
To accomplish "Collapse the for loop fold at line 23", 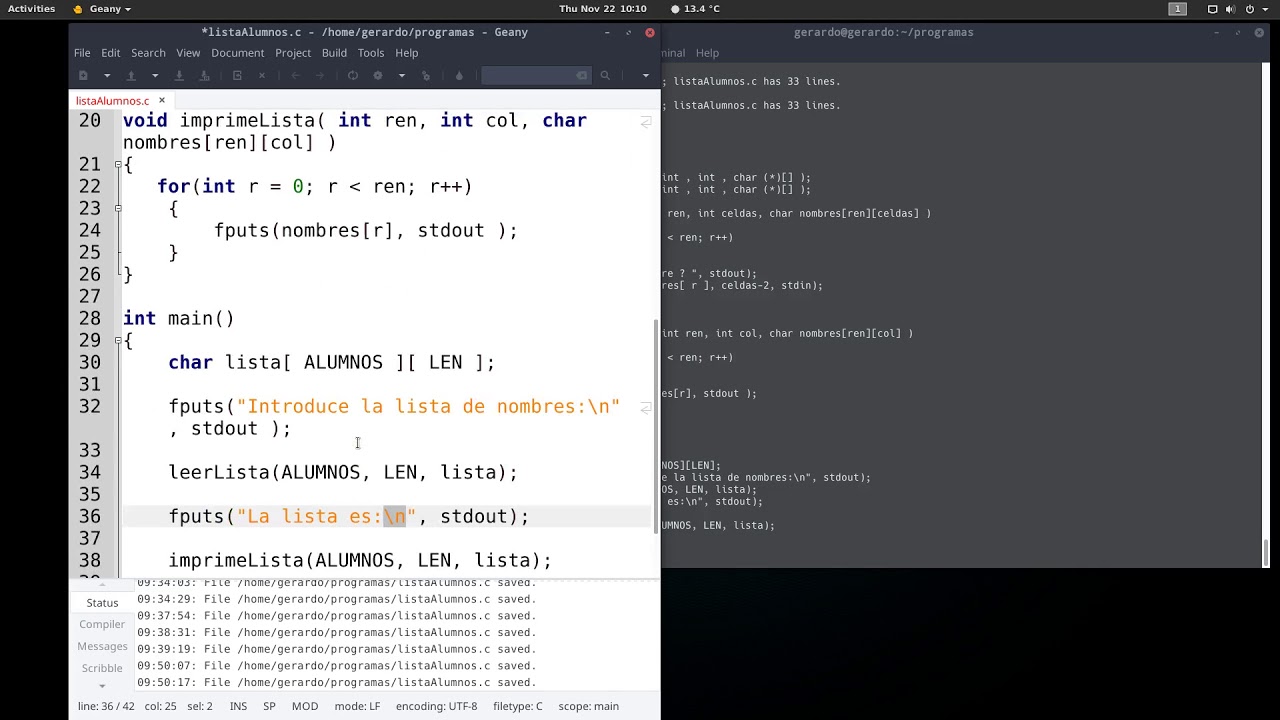I will click(118, 208).
